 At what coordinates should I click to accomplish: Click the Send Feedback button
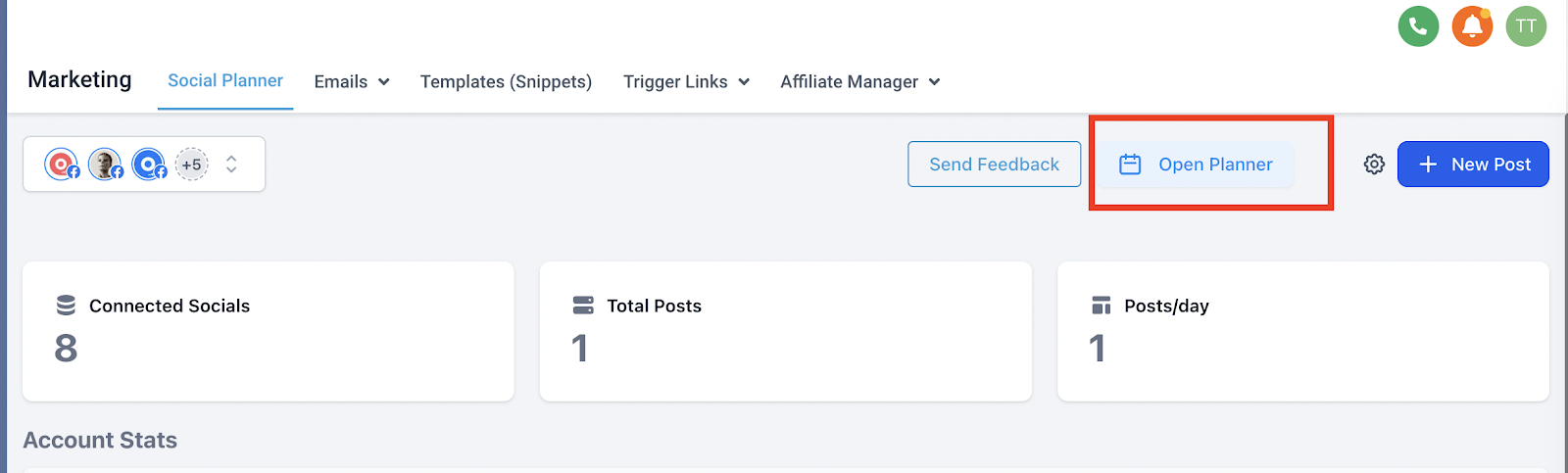(994, 165)
